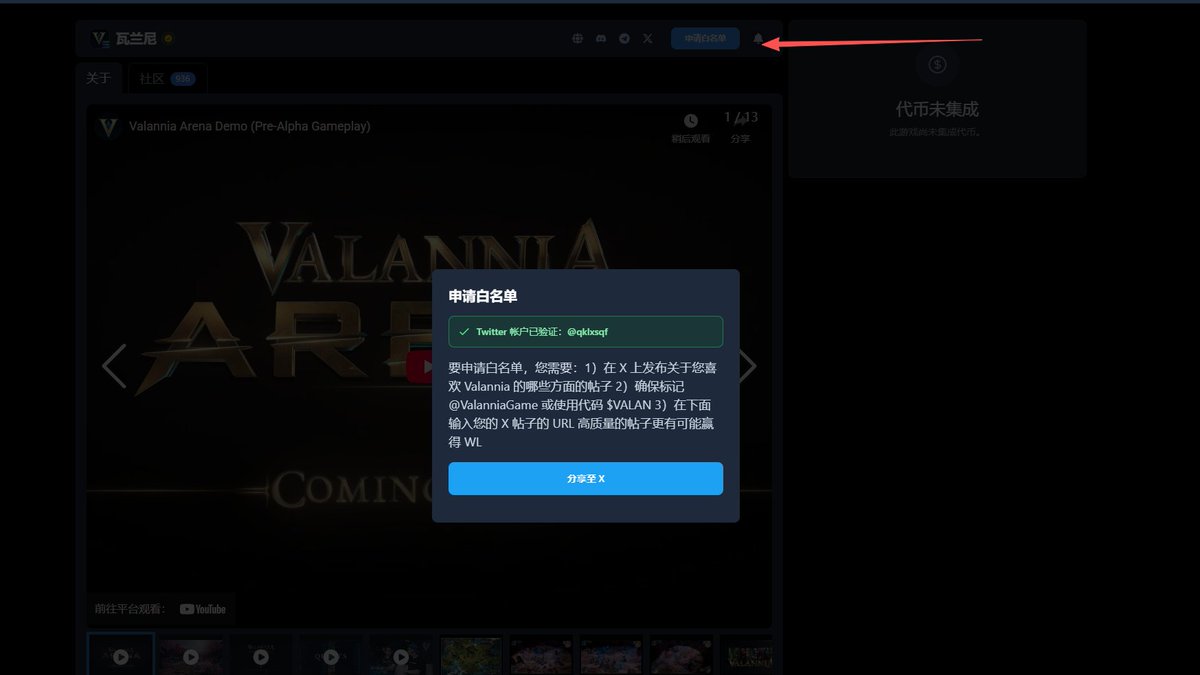Screen dimensions: 1200x675
Task: Go to previous media with left chevron
Action: pos(115,366)
